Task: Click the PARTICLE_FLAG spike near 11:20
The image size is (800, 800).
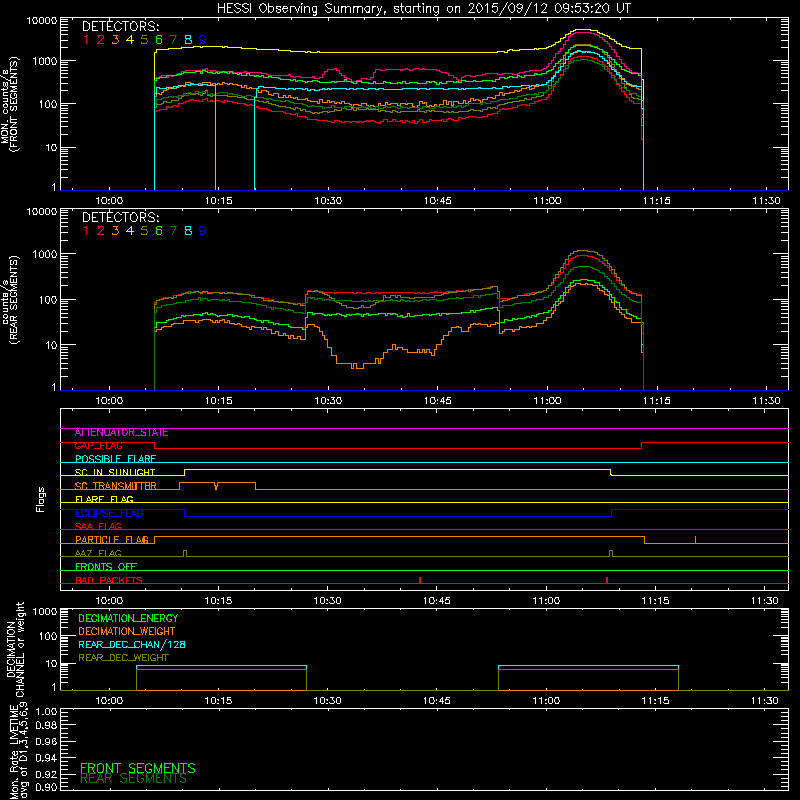Action: 695,540
